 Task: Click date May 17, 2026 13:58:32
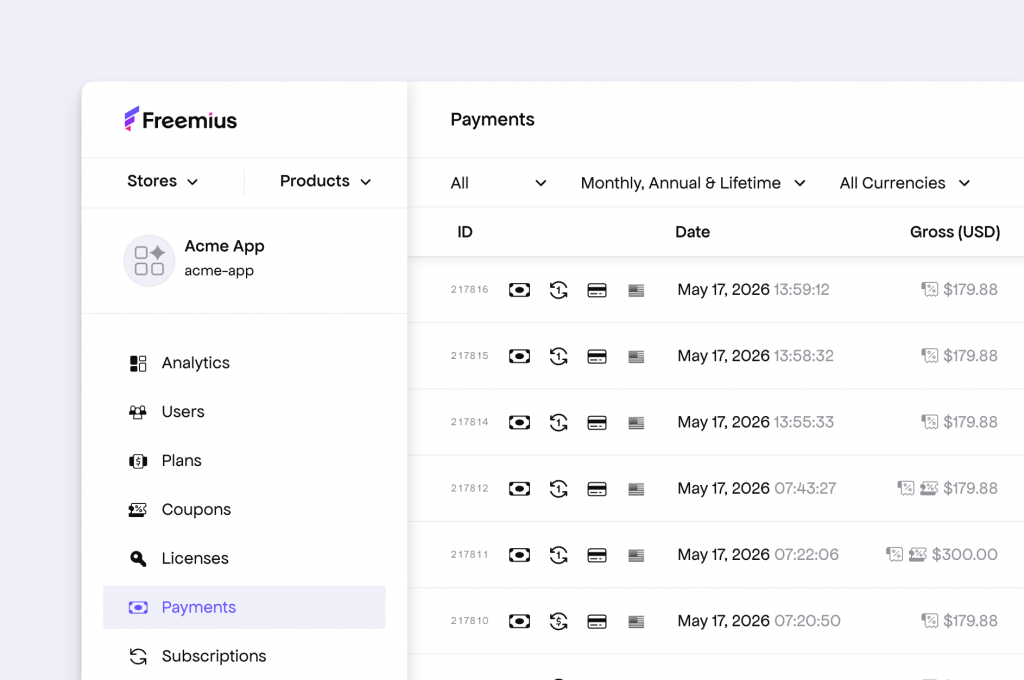(755, 356)
